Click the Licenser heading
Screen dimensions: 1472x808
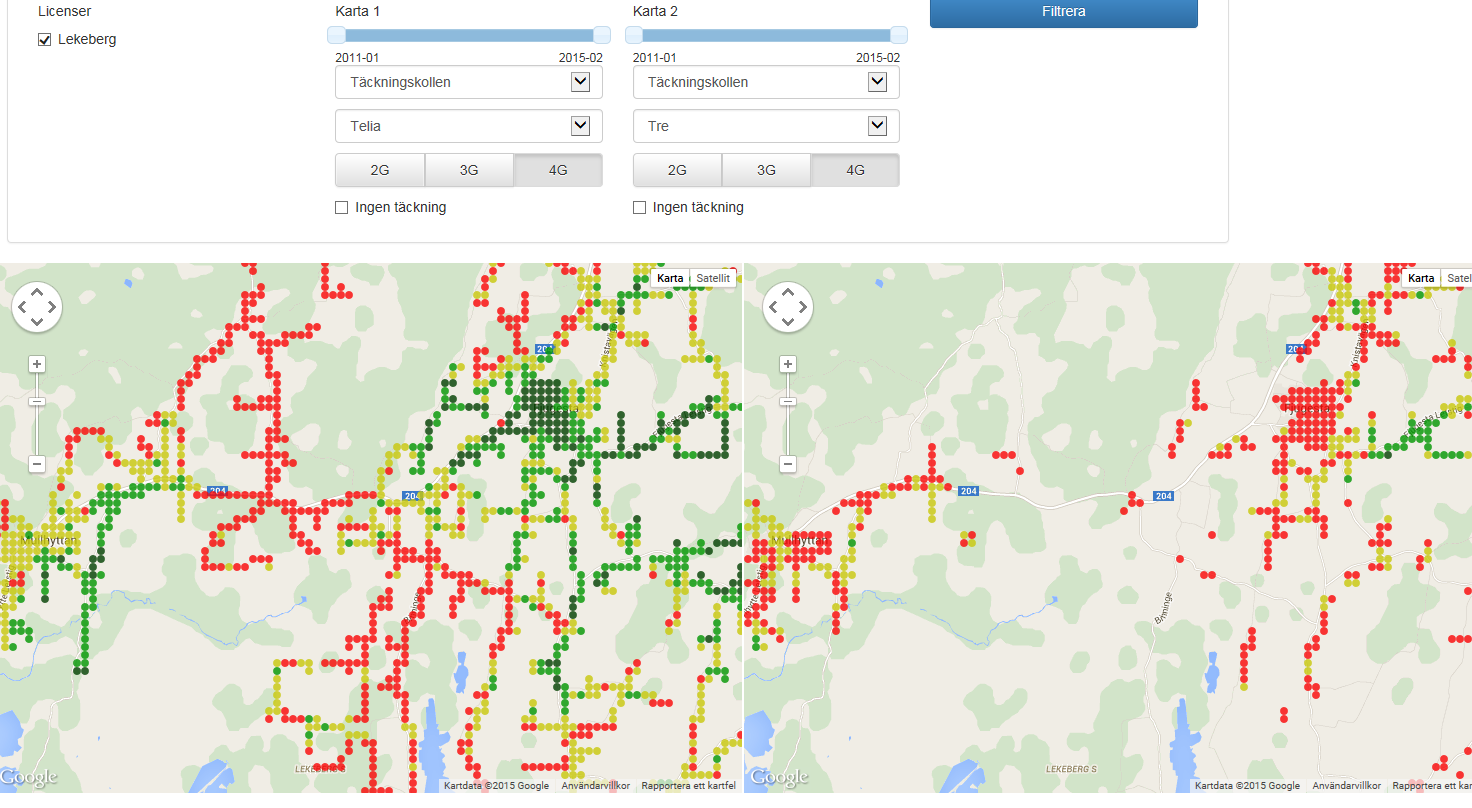tap(64, 12)
